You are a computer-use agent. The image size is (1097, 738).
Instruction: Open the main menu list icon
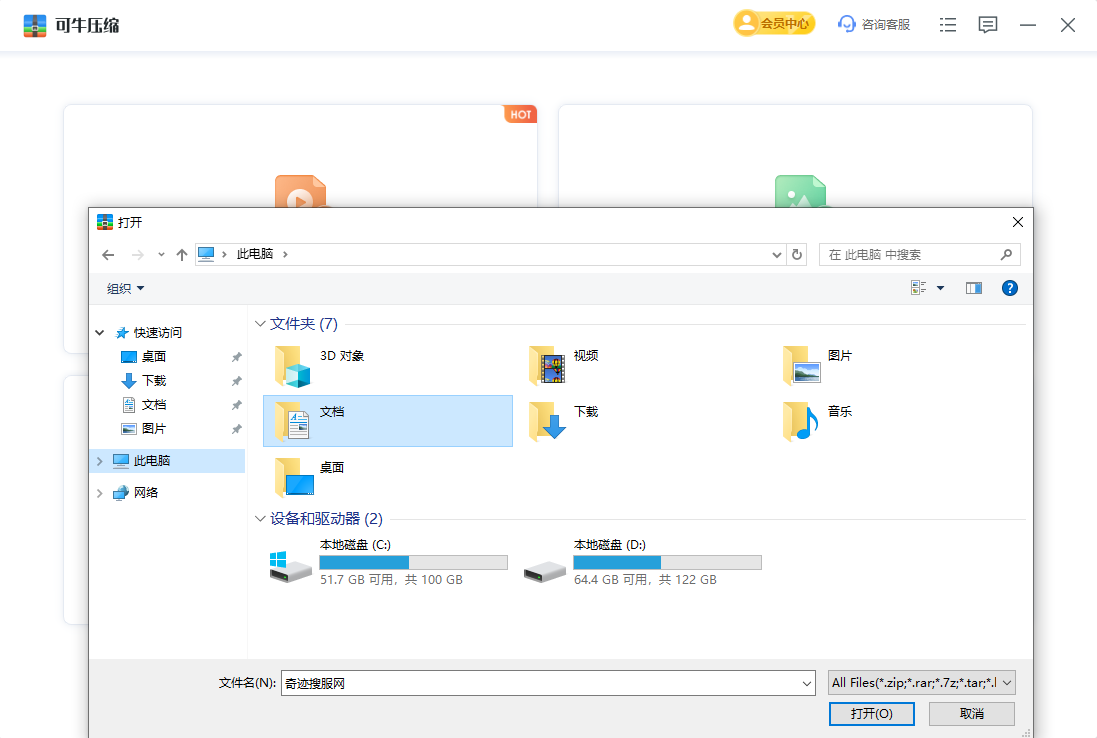point(947,25)
